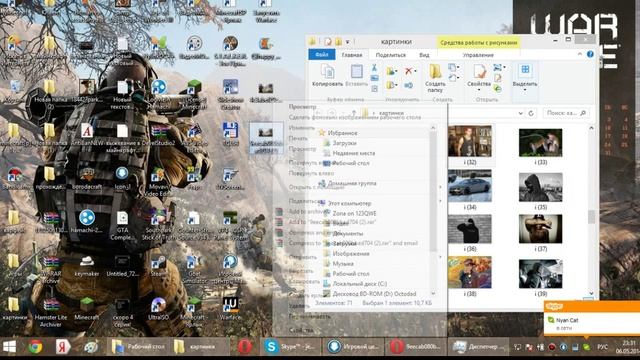This screenshot has width=640, height=360.
Task: Click Средства работы с рисунками tab header
Action: click(479, 42)
